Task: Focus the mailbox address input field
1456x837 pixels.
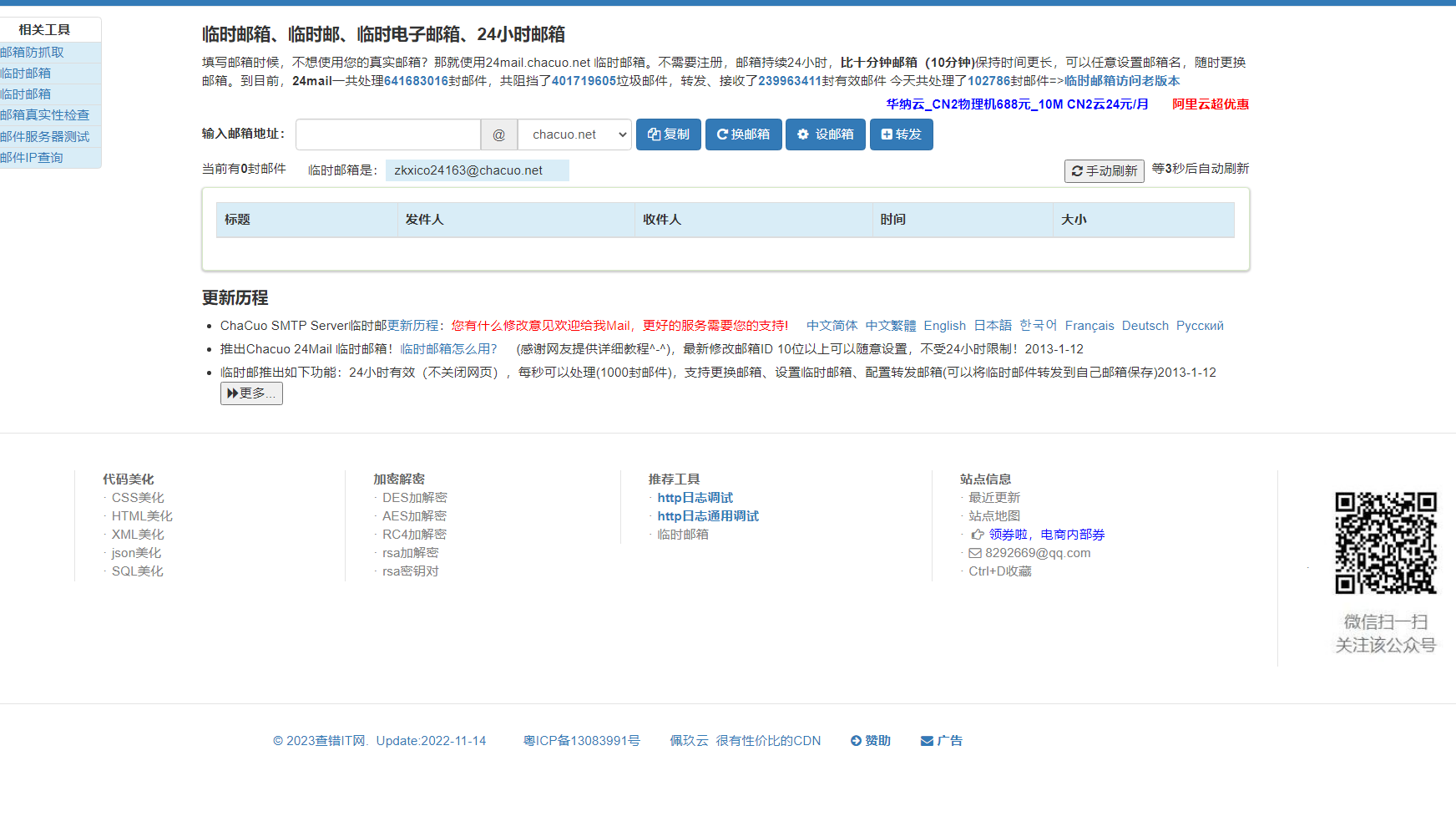Action: (x=388, y=134)
